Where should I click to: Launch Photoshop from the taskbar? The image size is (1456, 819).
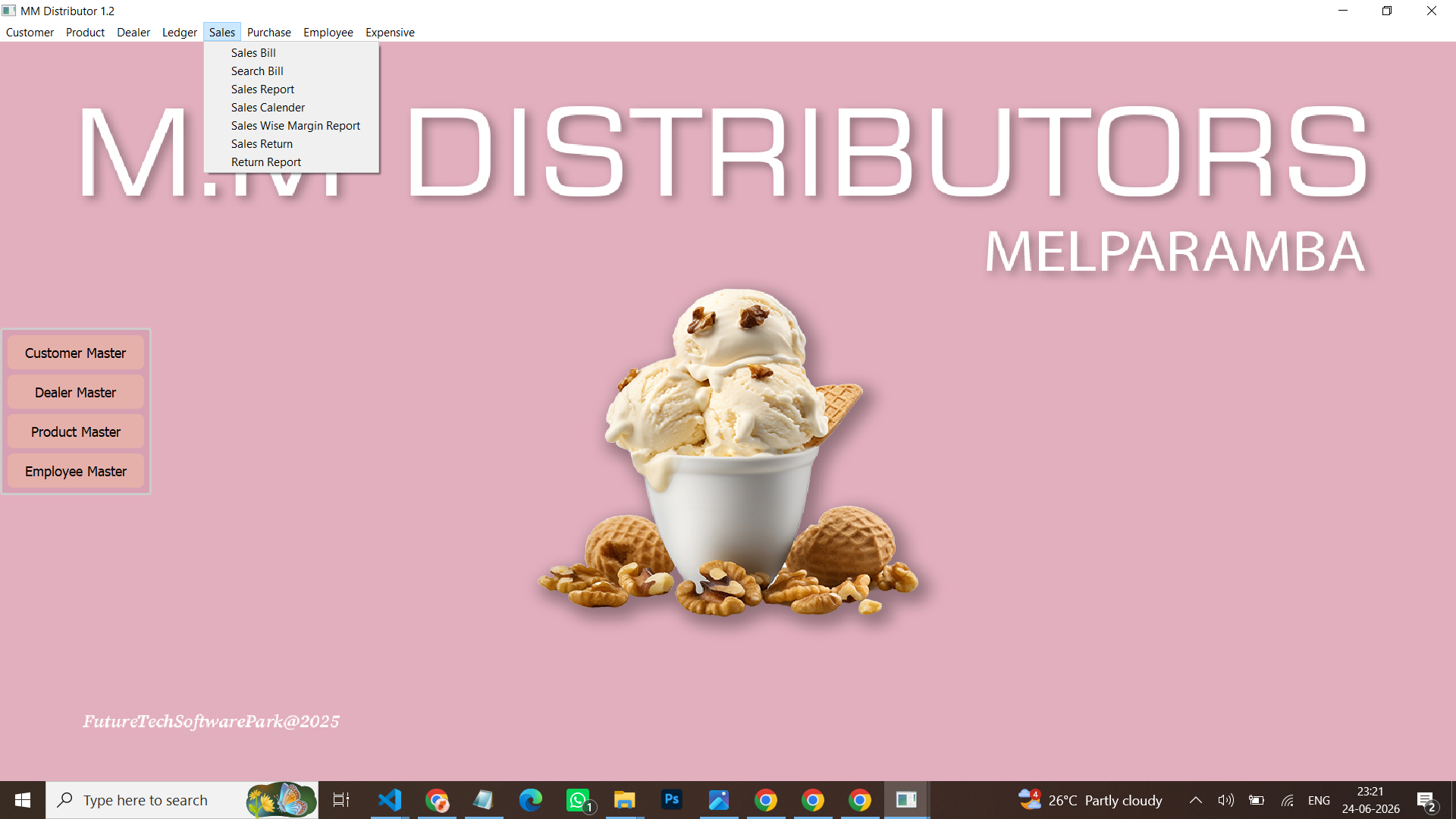click(x=672, y=800)
